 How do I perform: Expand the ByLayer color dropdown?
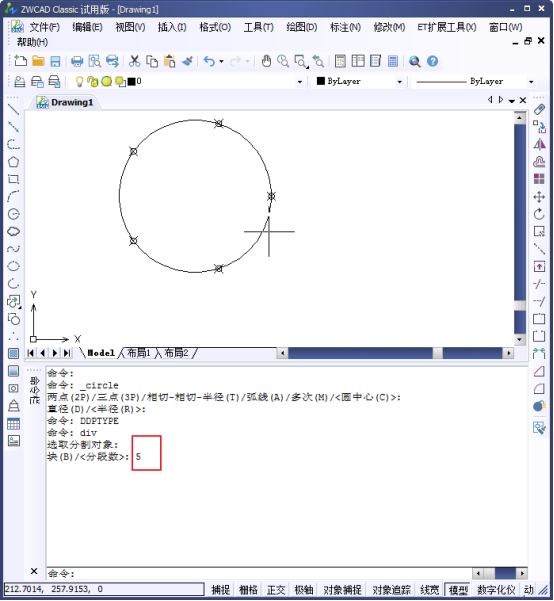(399, 82)
